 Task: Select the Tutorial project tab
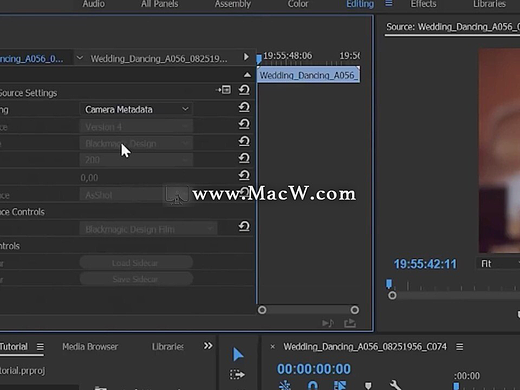point(14,347)
